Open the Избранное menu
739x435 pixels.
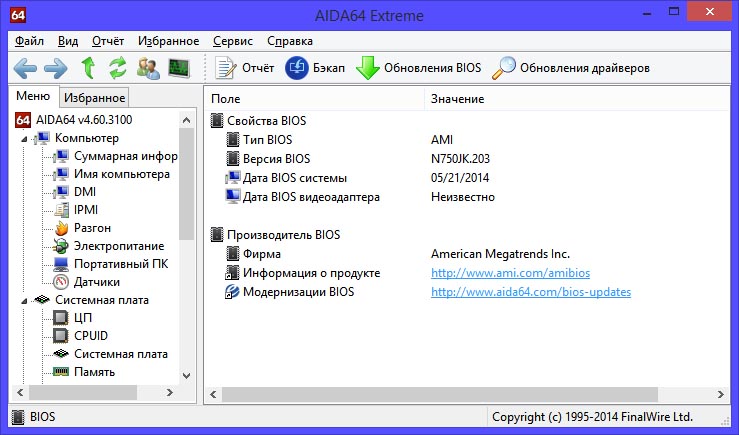168,41
